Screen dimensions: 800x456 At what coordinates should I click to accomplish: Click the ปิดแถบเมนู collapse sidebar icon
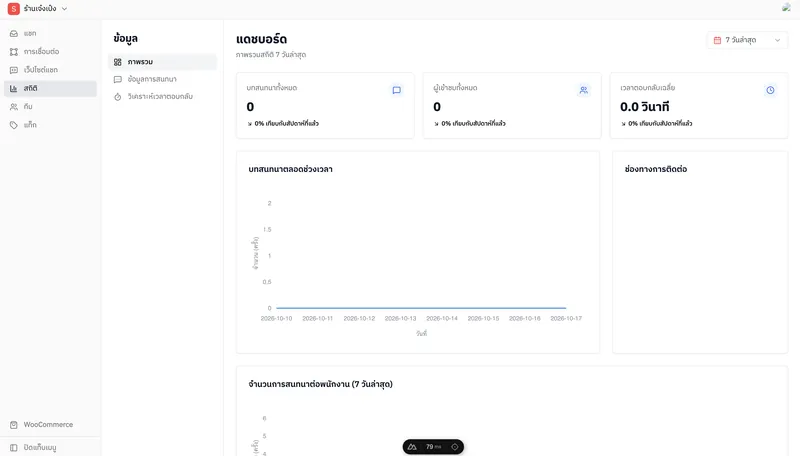[x=14, y=447]
